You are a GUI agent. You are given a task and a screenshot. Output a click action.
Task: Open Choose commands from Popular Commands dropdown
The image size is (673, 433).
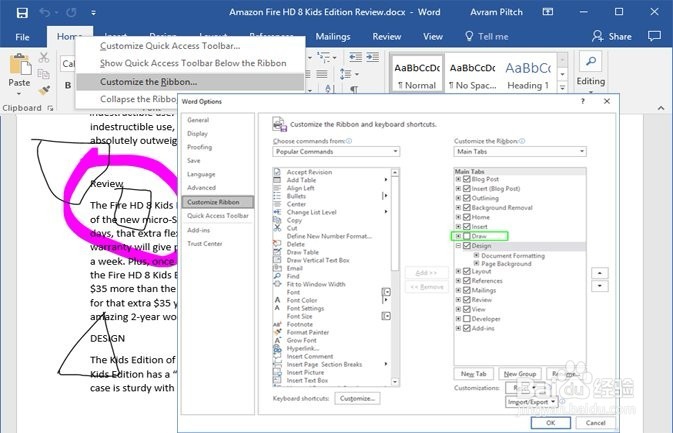tap(336, 151)
